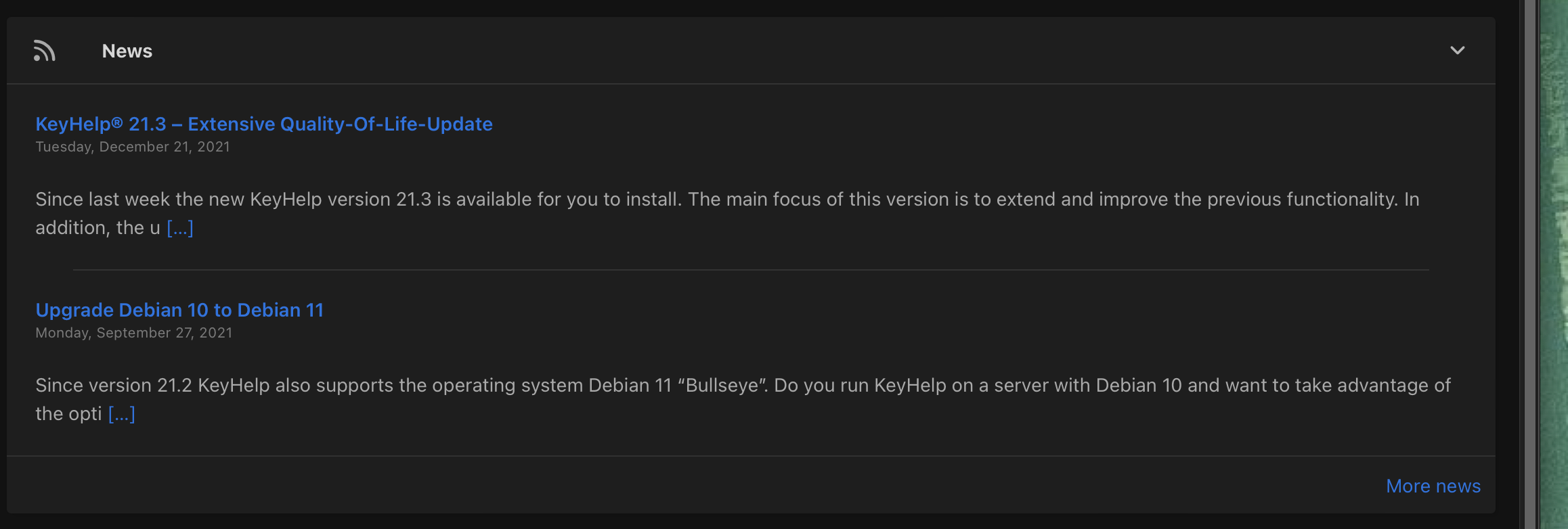Expand the KeyHelp 21.3 excerpt via [...]
Image resolution: width=1568 pixels, height=529 pixels.
[180, 228]
